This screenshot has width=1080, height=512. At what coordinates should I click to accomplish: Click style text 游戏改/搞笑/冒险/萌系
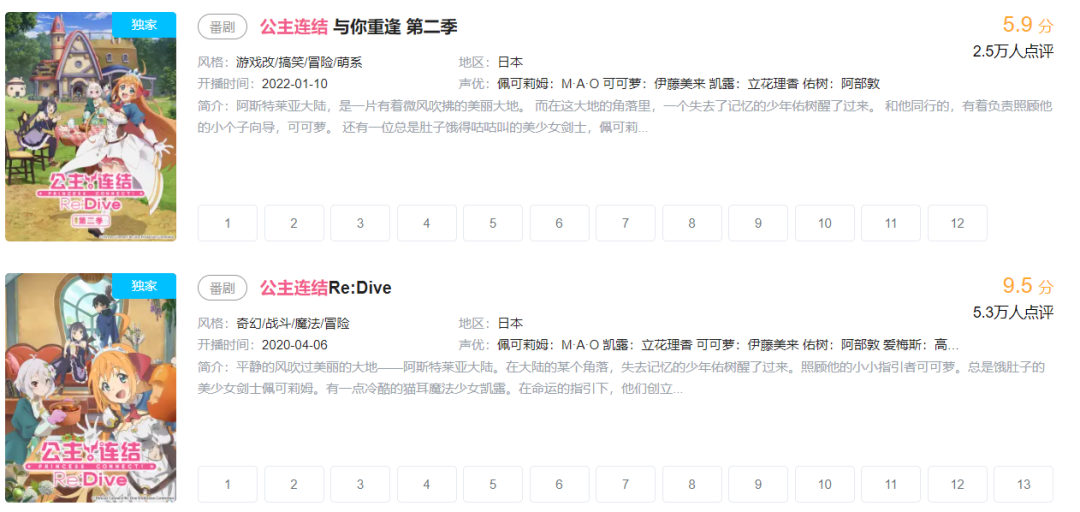coord(299,63)
